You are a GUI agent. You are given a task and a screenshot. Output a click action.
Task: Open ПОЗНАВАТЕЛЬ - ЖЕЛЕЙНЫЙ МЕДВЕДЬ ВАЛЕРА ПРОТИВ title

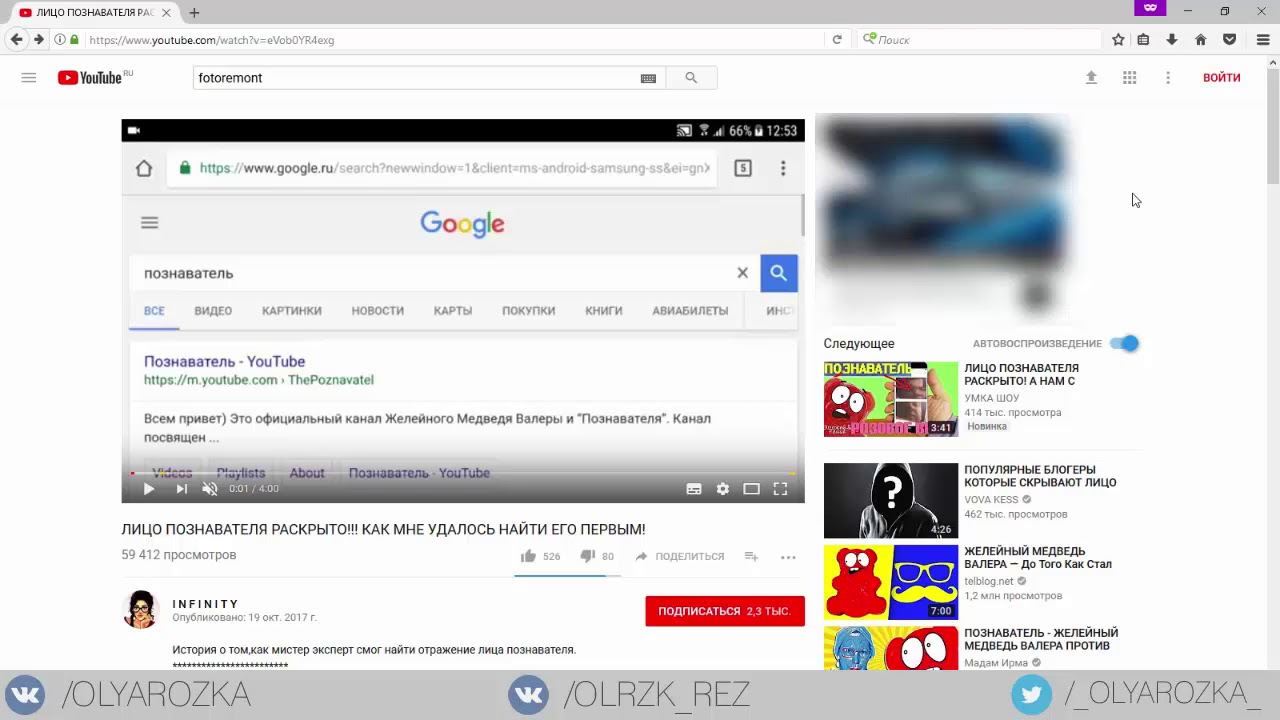[x=1041, y=639]
